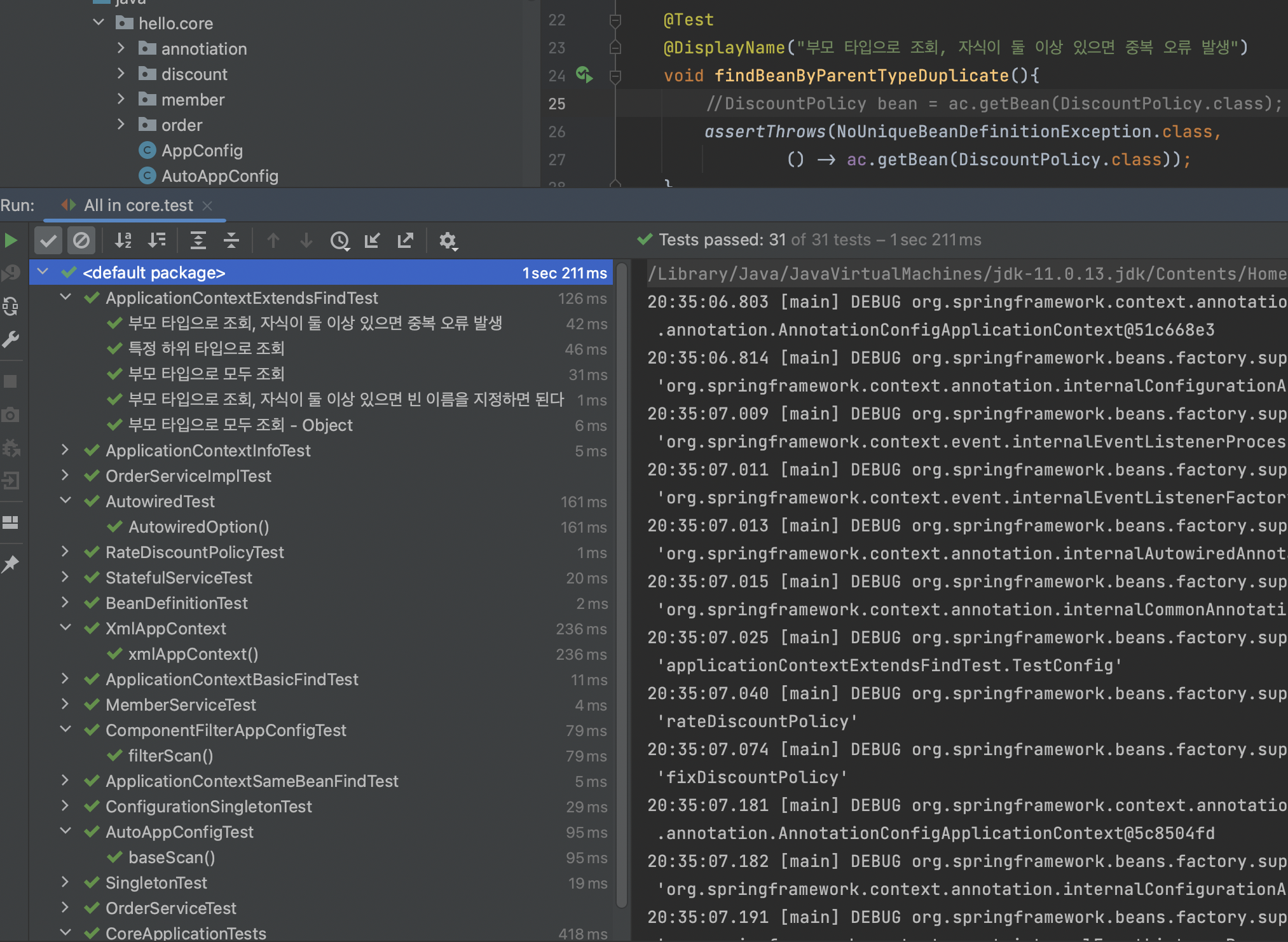Click the camera dump threads icon

(11, 414)
